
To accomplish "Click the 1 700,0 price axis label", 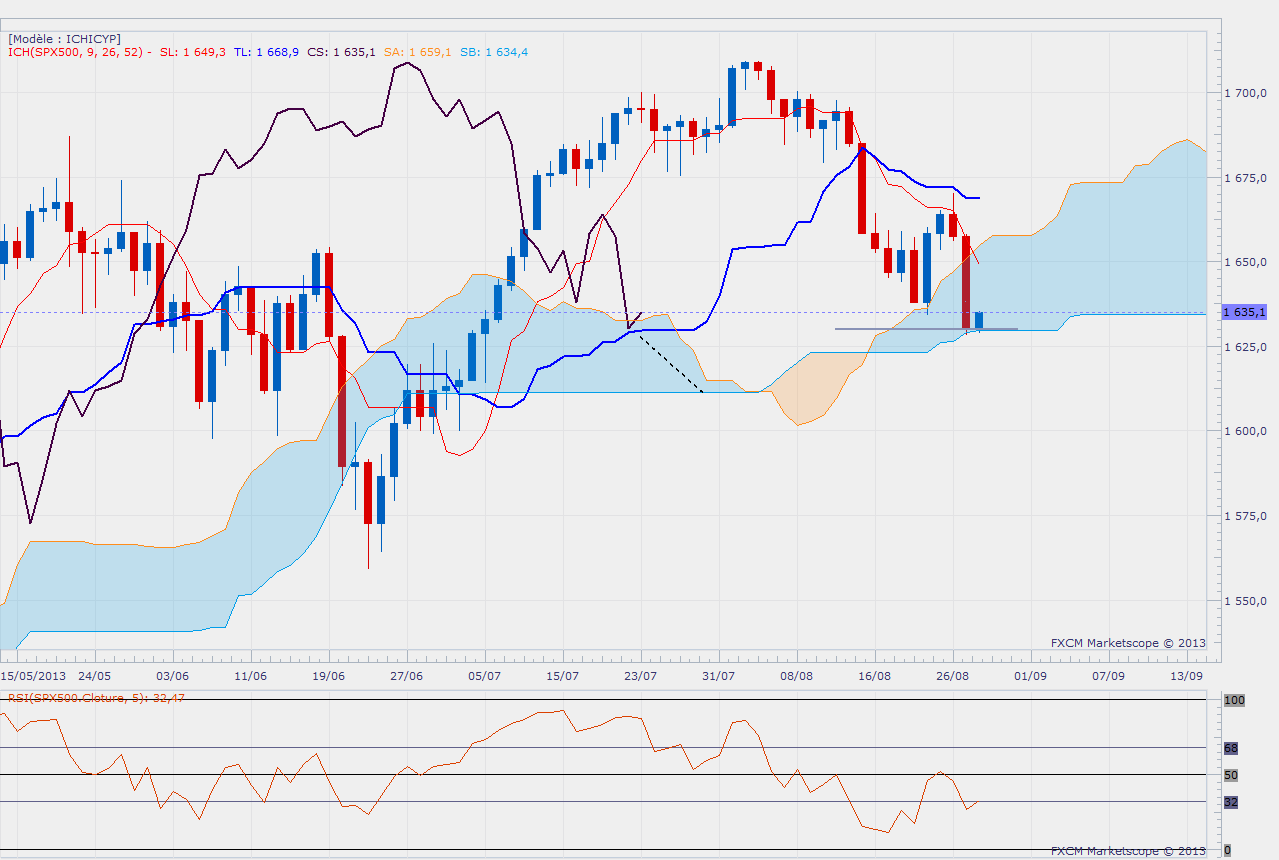I will click(1246, 93).
